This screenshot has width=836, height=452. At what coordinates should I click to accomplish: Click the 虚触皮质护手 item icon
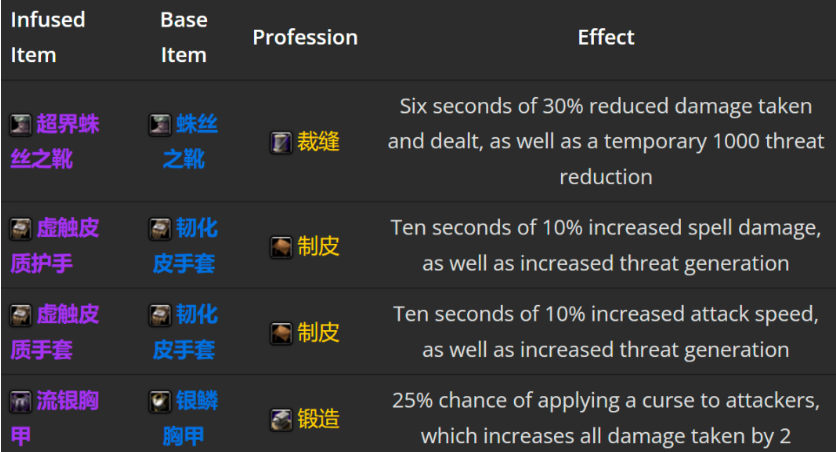click(21, 229)
